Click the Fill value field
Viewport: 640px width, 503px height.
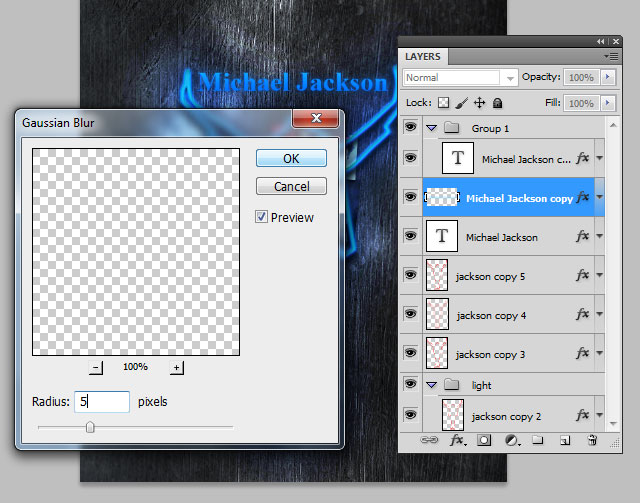582,103
